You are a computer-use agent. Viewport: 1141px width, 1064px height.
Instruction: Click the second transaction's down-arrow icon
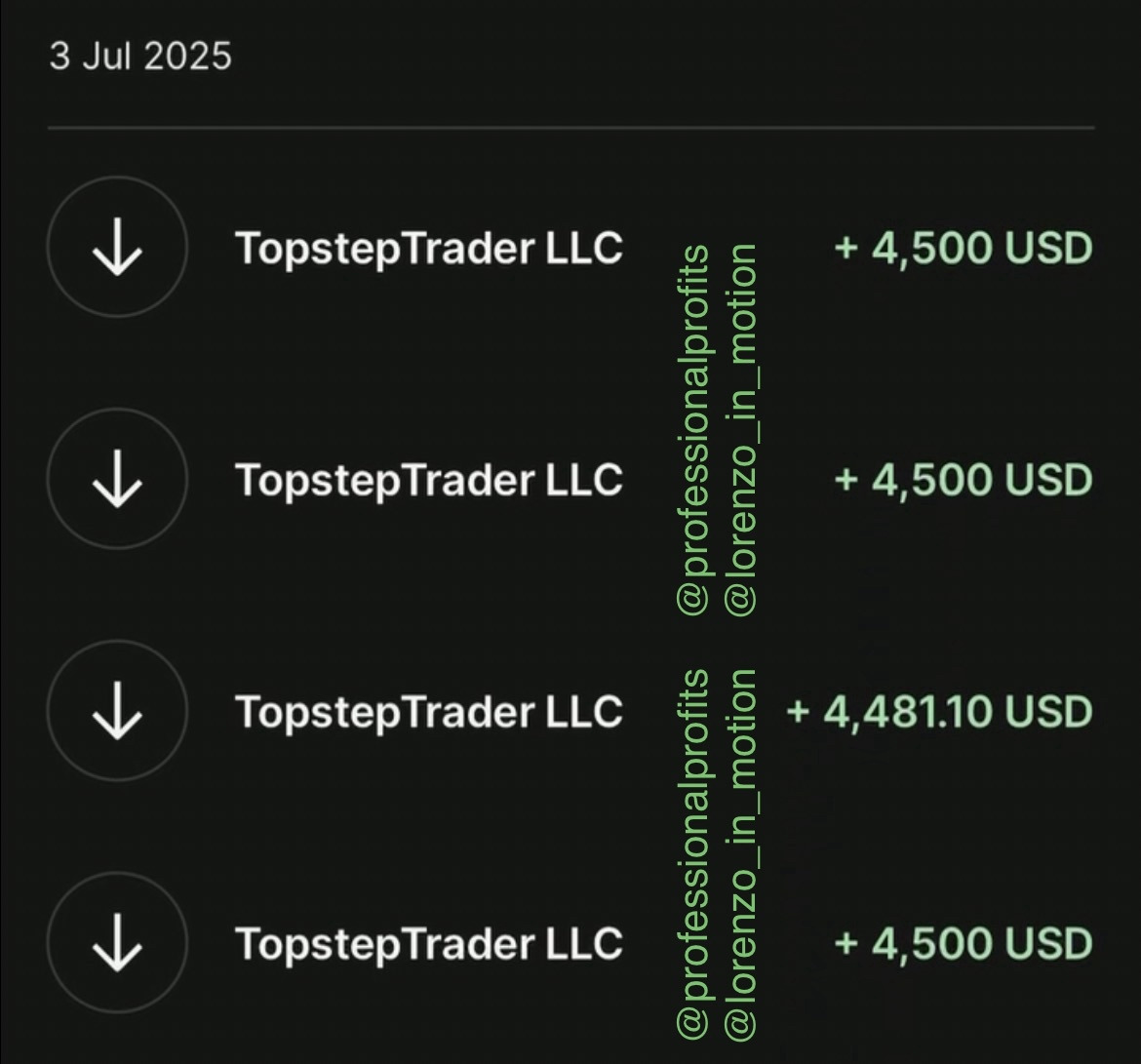pos(116,480)
